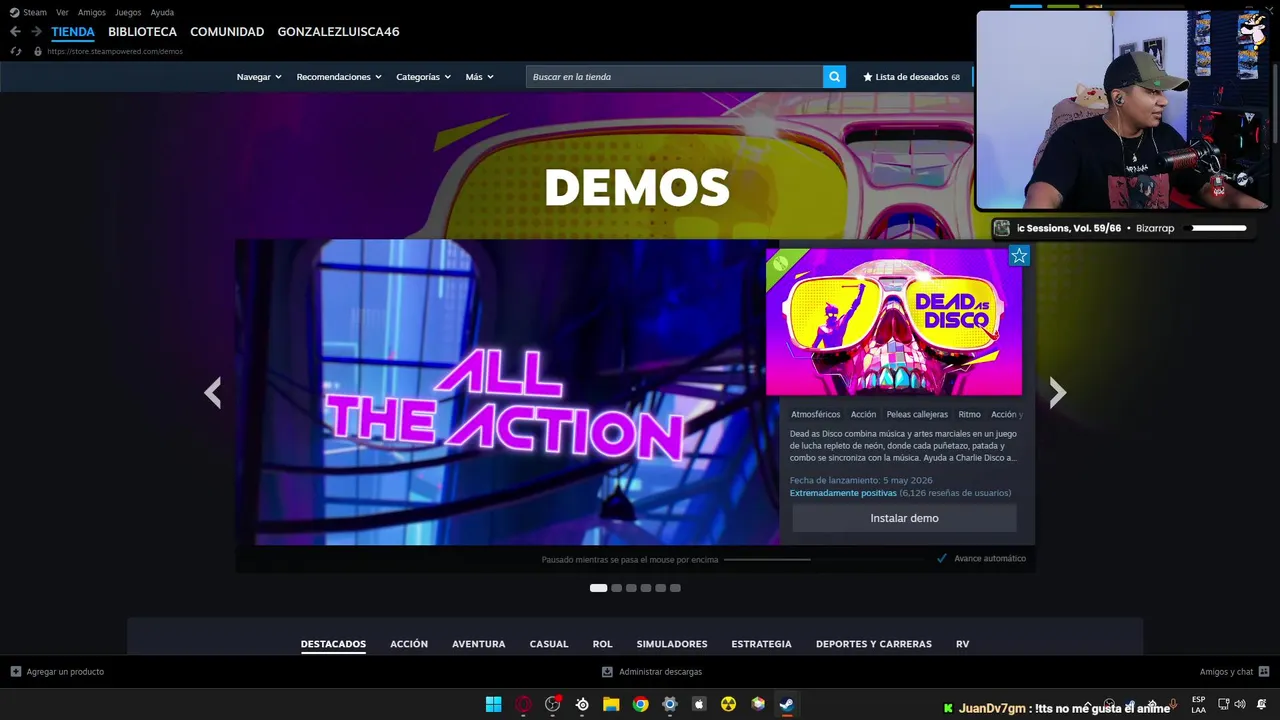Screen dimensions: 1280x720
Task: Open Lista de deseados
Action: tap(911, 77)
